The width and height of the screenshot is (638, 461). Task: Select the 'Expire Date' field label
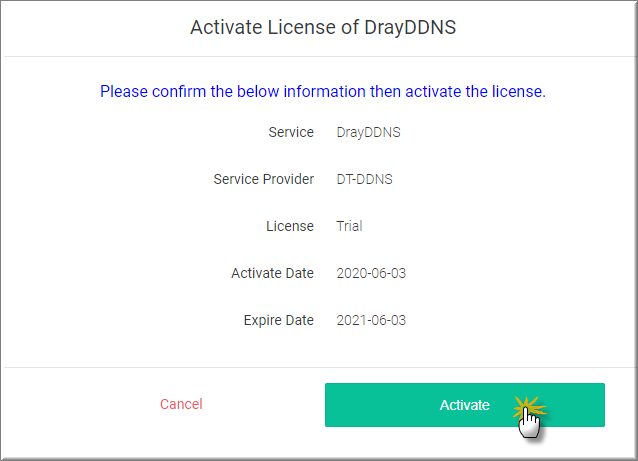tap(278, 320)
